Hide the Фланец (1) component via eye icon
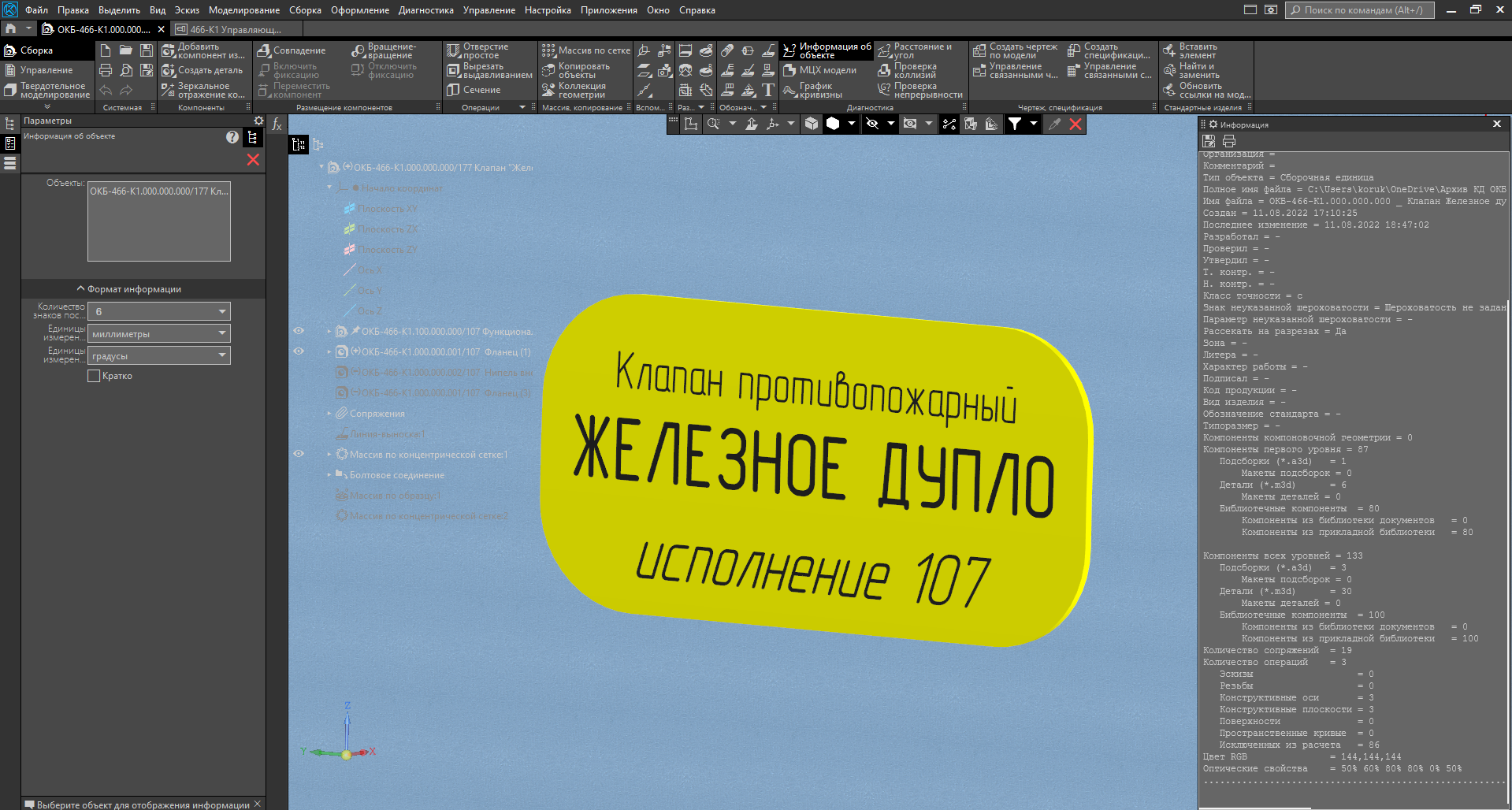Viewport: 1512px width, 810px height. (299, 351)
